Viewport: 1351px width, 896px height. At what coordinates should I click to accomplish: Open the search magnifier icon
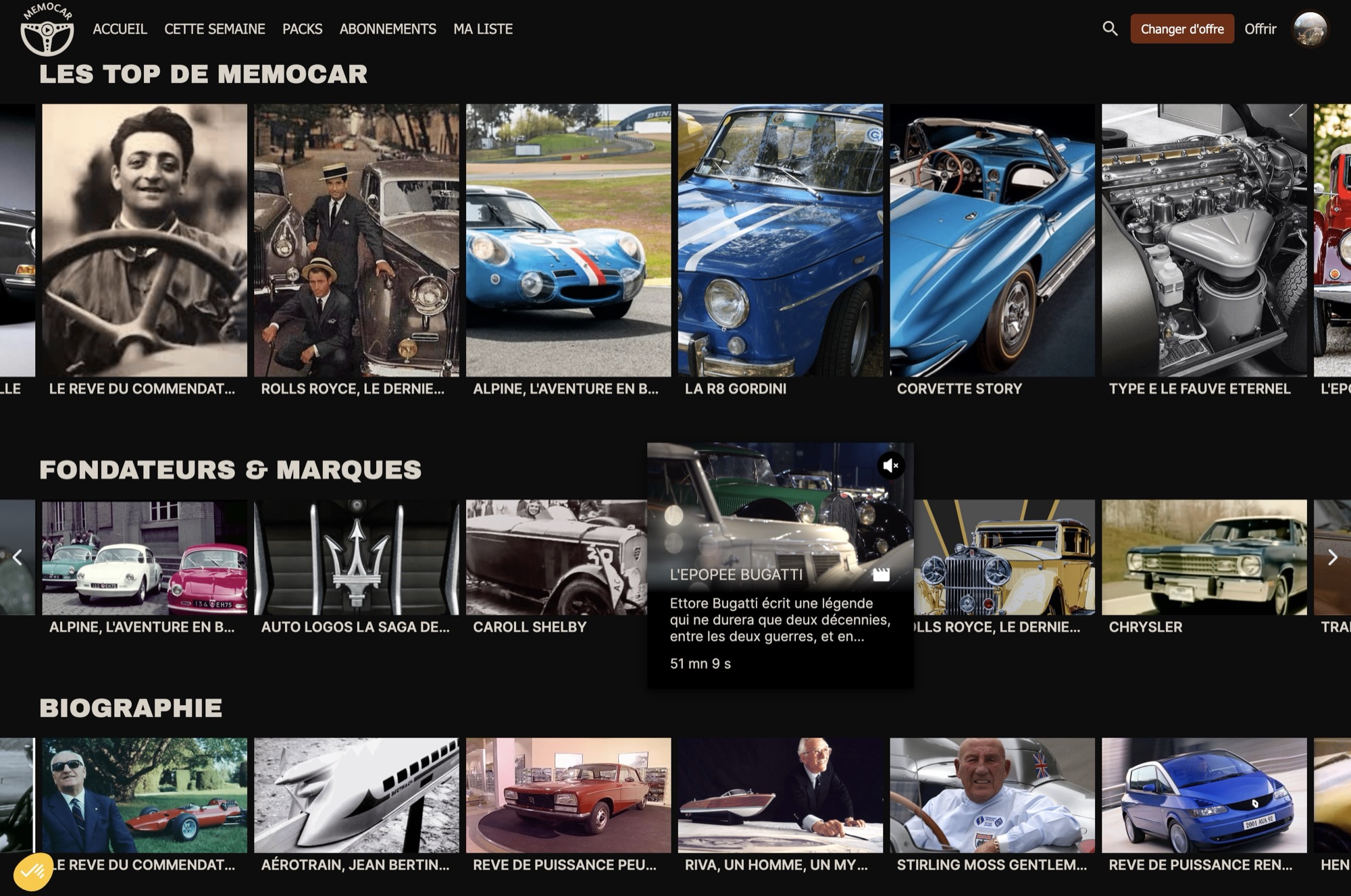pos(1110,28)
